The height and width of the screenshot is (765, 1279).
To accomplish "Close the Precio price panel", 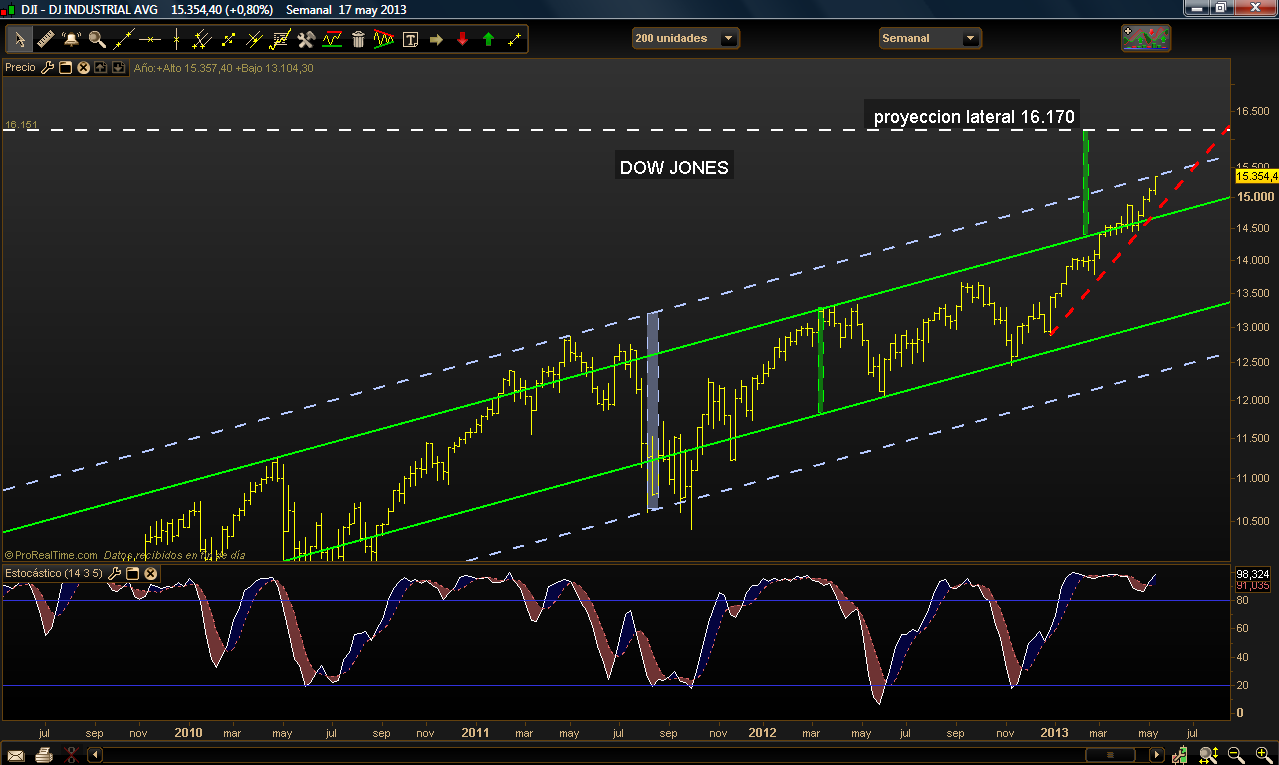I will [83, 68].
